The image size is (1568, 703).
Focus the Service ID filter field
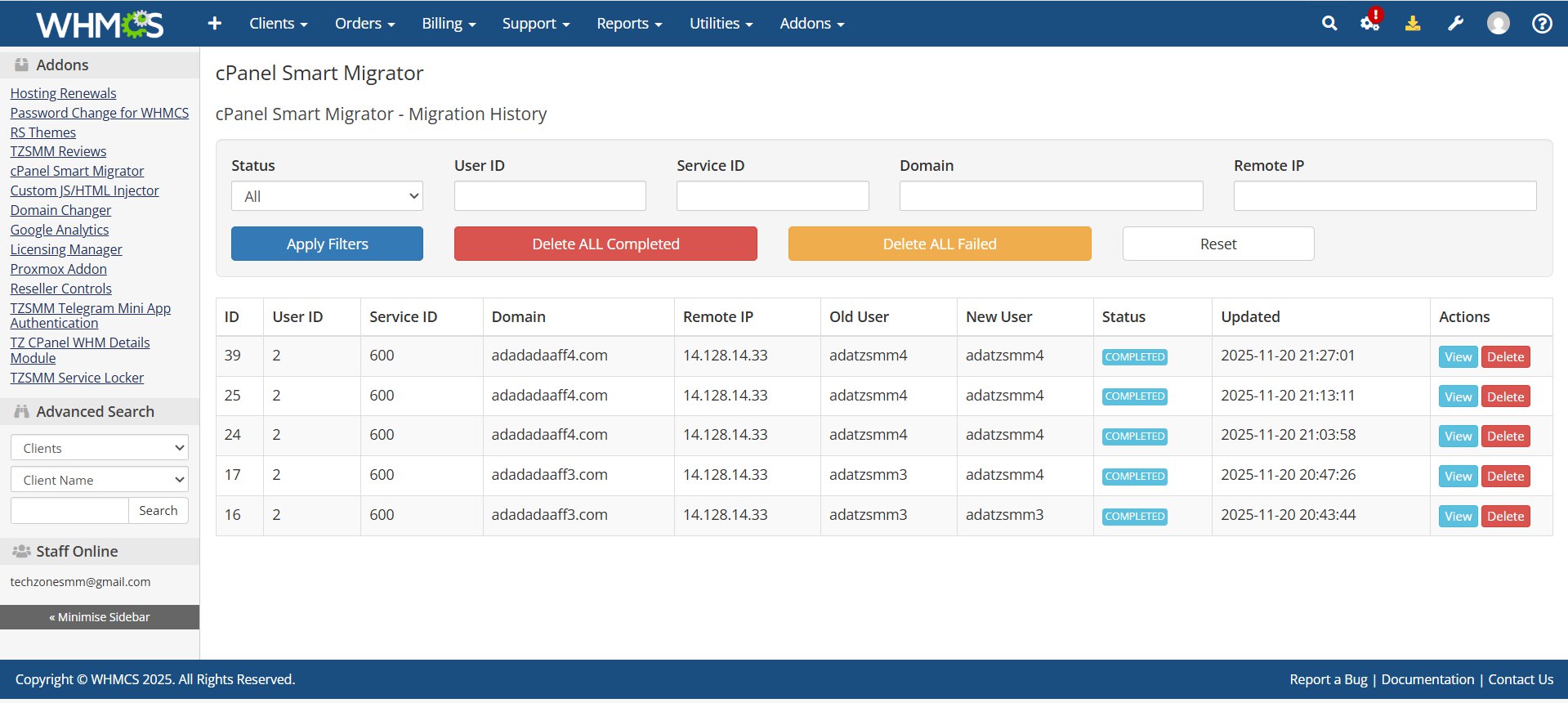(773, 196)
